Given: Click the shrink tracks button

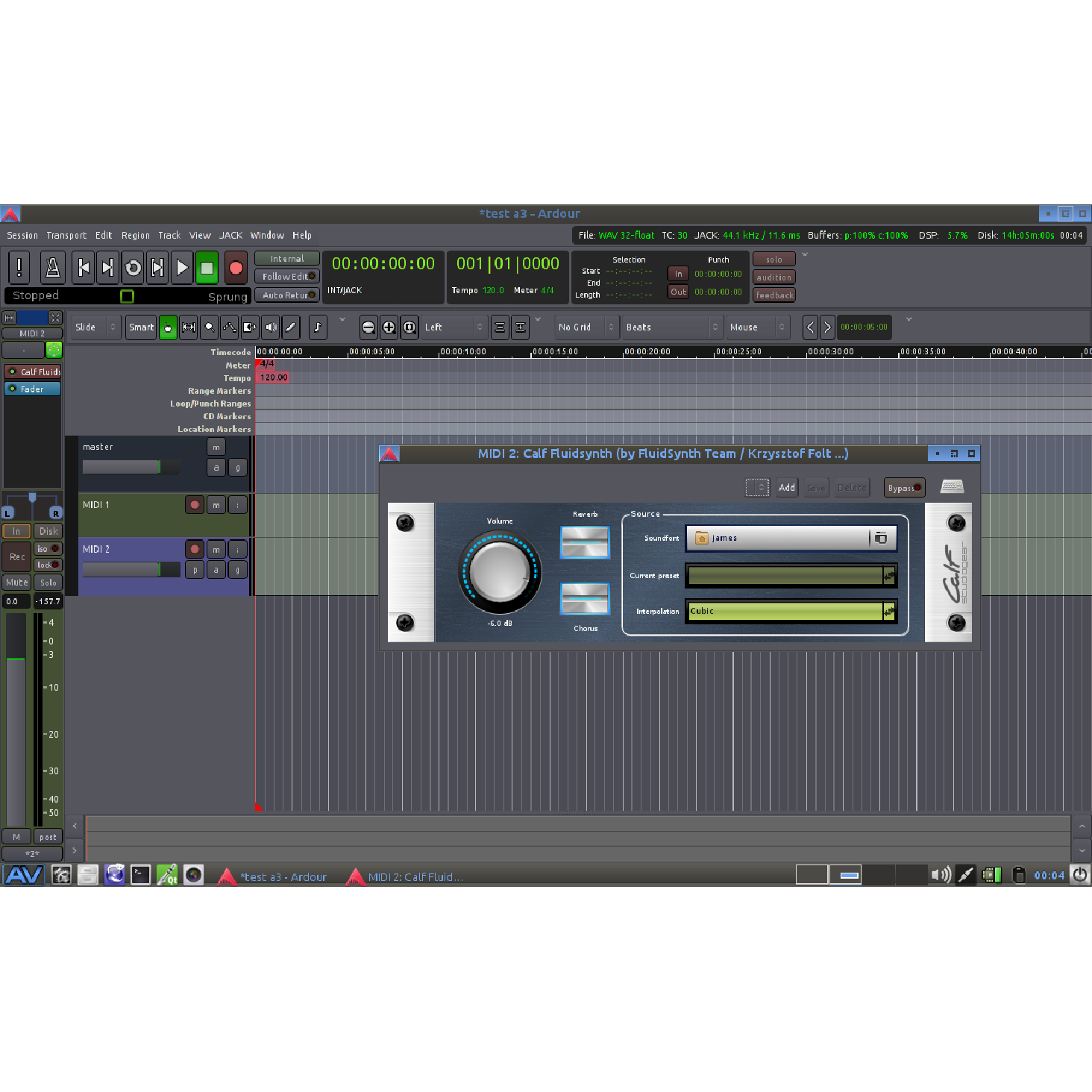Looking at the screenshot, I should point(500,327).
